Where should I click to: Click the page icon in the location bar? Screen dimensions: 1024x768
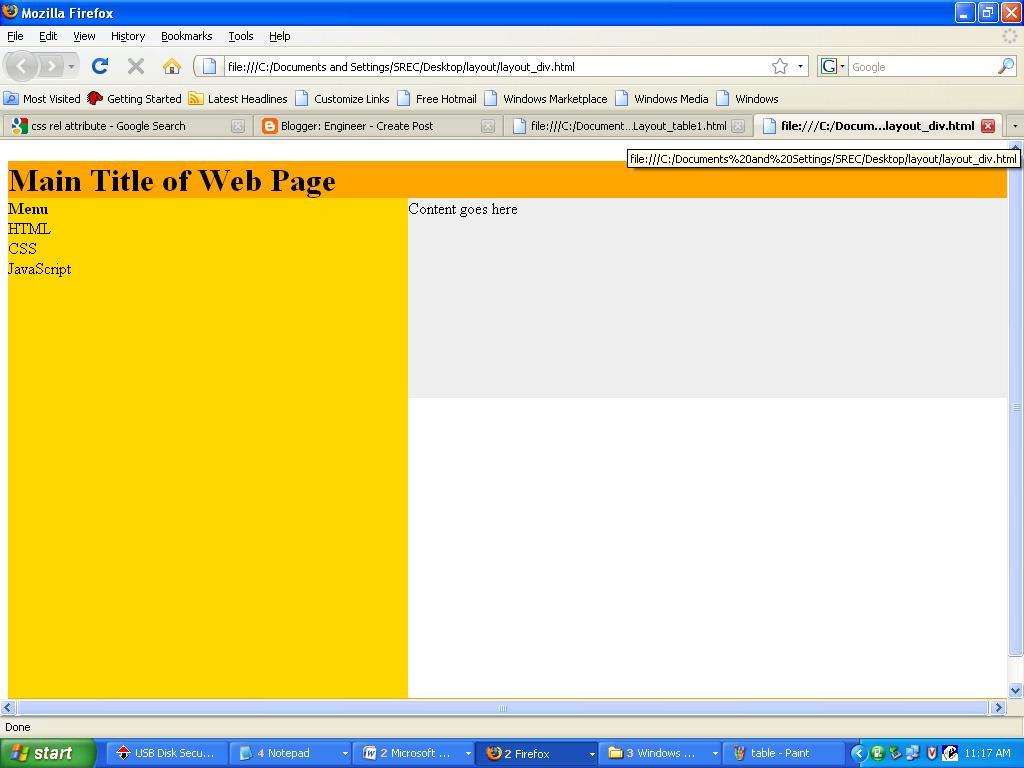click(x=207, y=66)
